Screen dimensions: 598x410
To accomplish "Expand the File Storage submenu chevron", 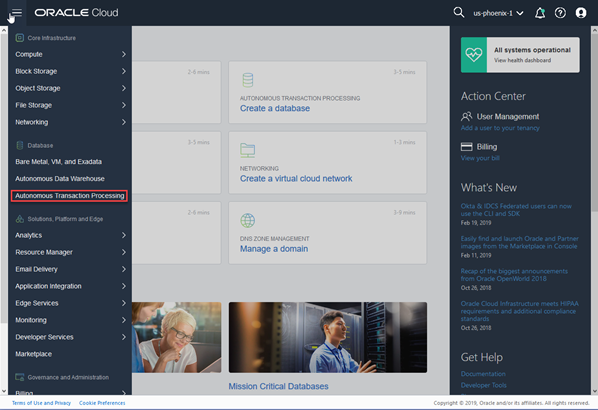I will [124, 105].
